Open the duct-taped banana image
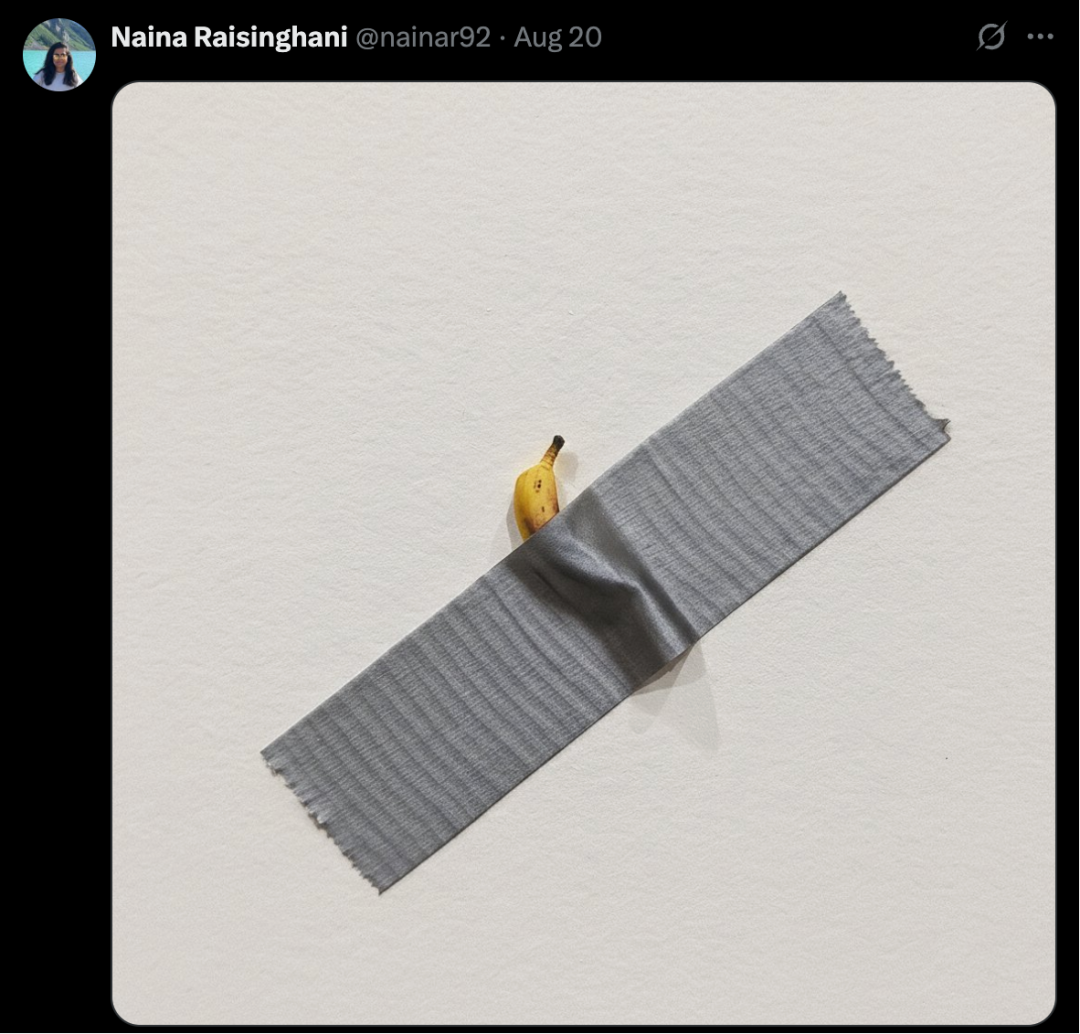1080x1034 pixels. 583,553
